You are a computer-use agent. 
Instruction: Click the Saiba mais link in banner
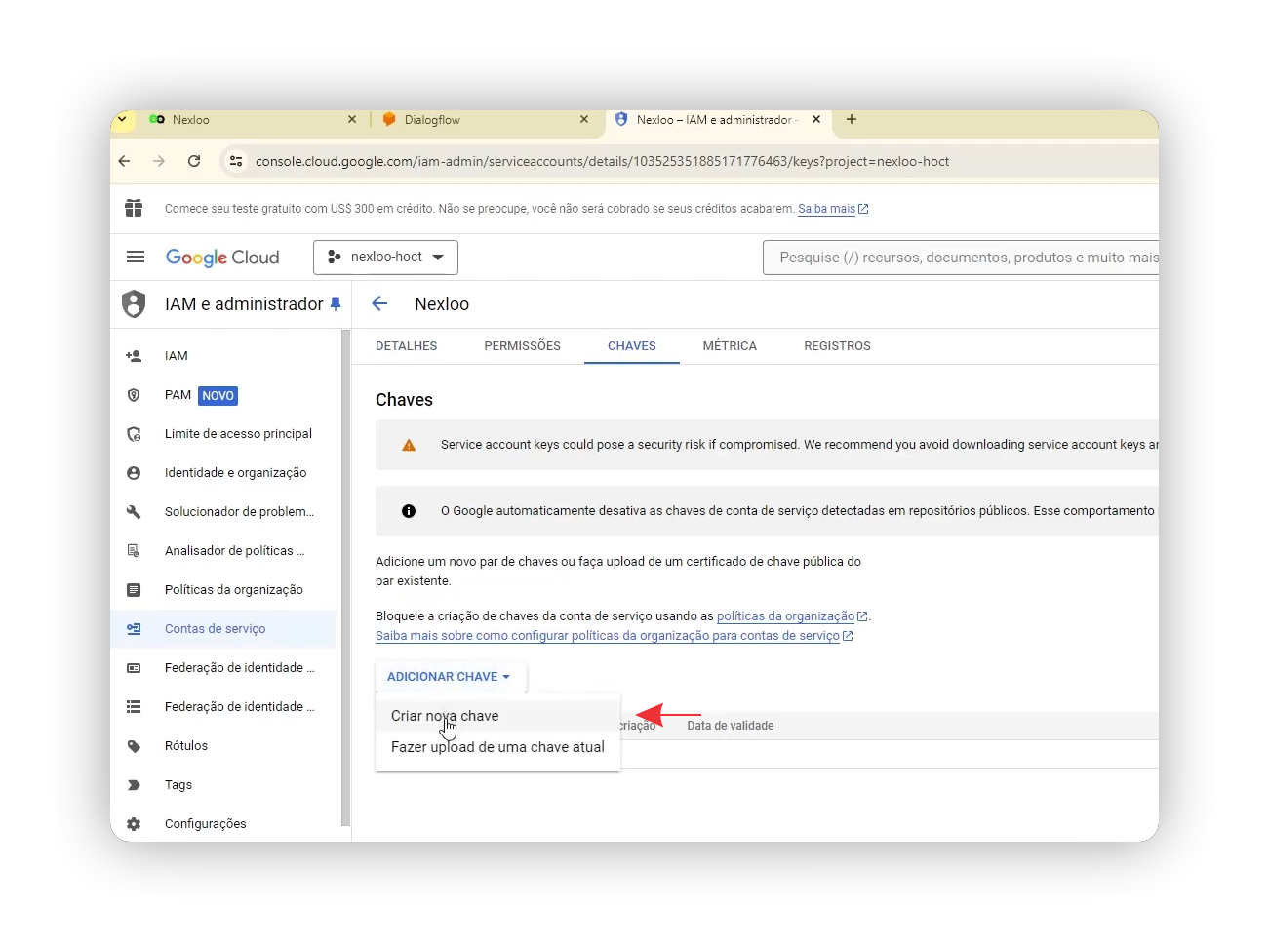tap(832, 209)
